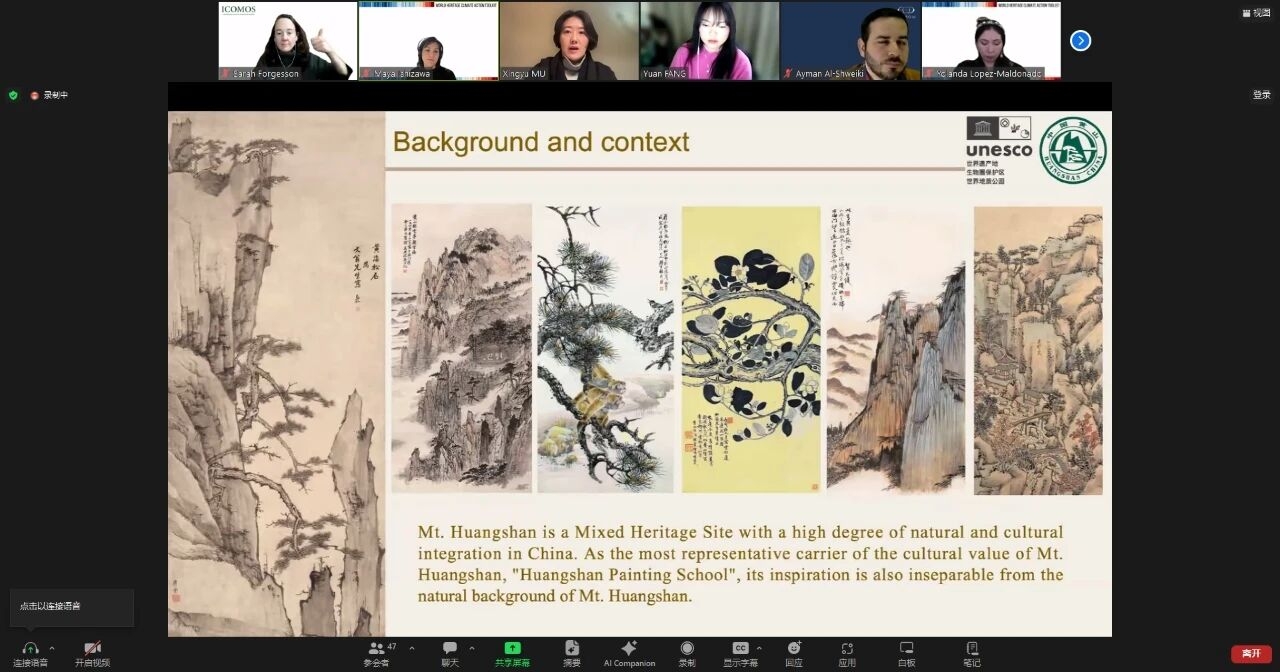This screenshot has width=1280, height=672.
Task: Open the meeting Summary tool
Action: 572,649
